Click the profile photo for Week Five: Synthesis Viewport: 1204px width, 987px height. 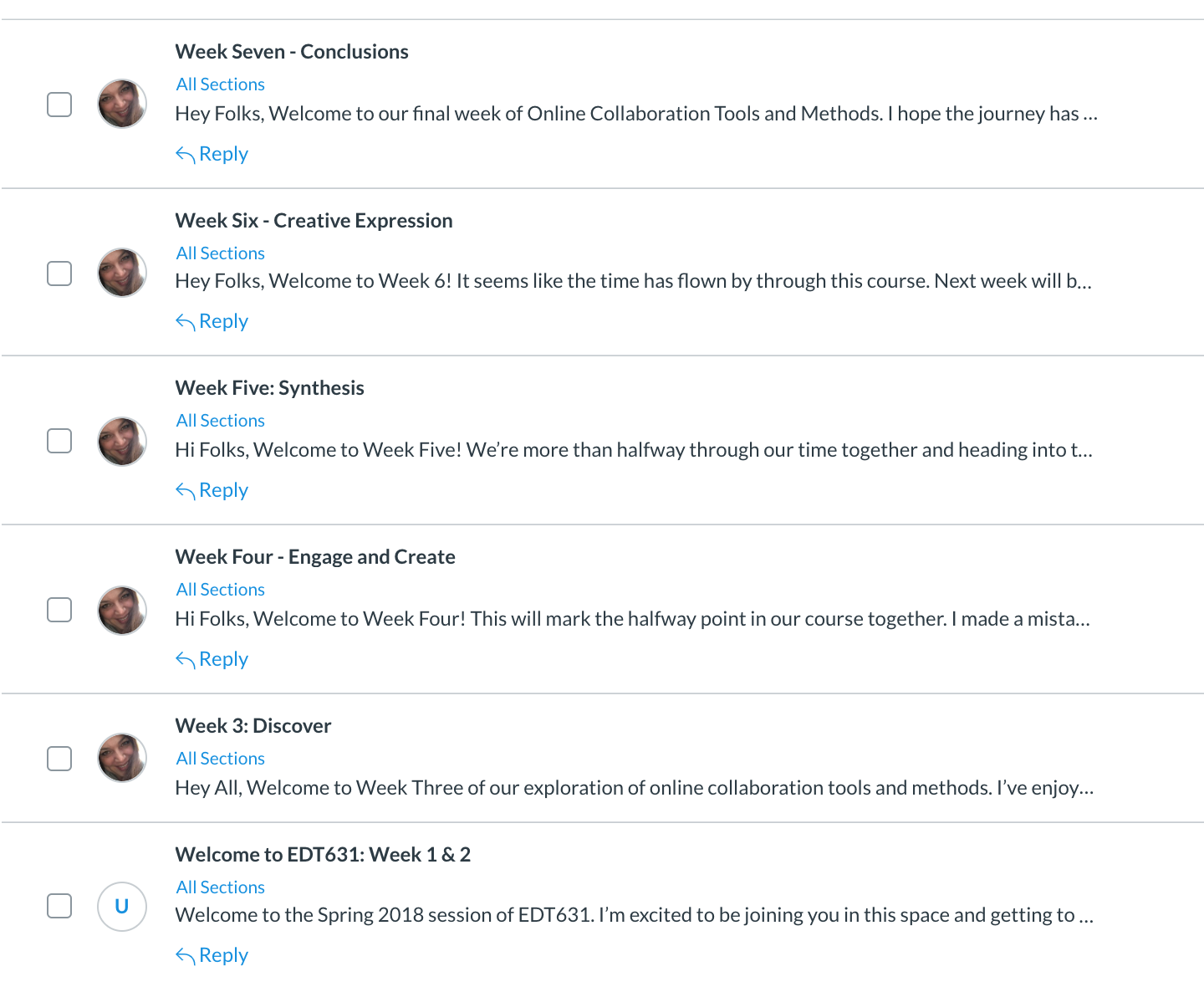(122, 441)
